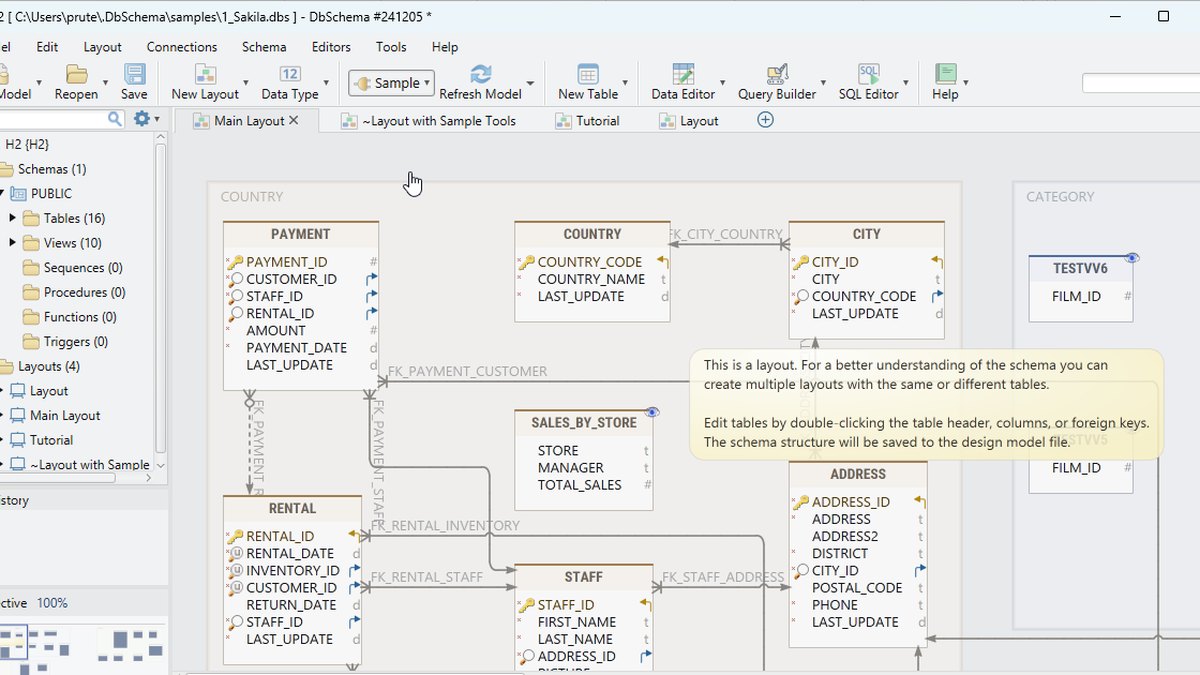
Task: Open dropdown arrow next to New Layout
Action: [246, 83]
